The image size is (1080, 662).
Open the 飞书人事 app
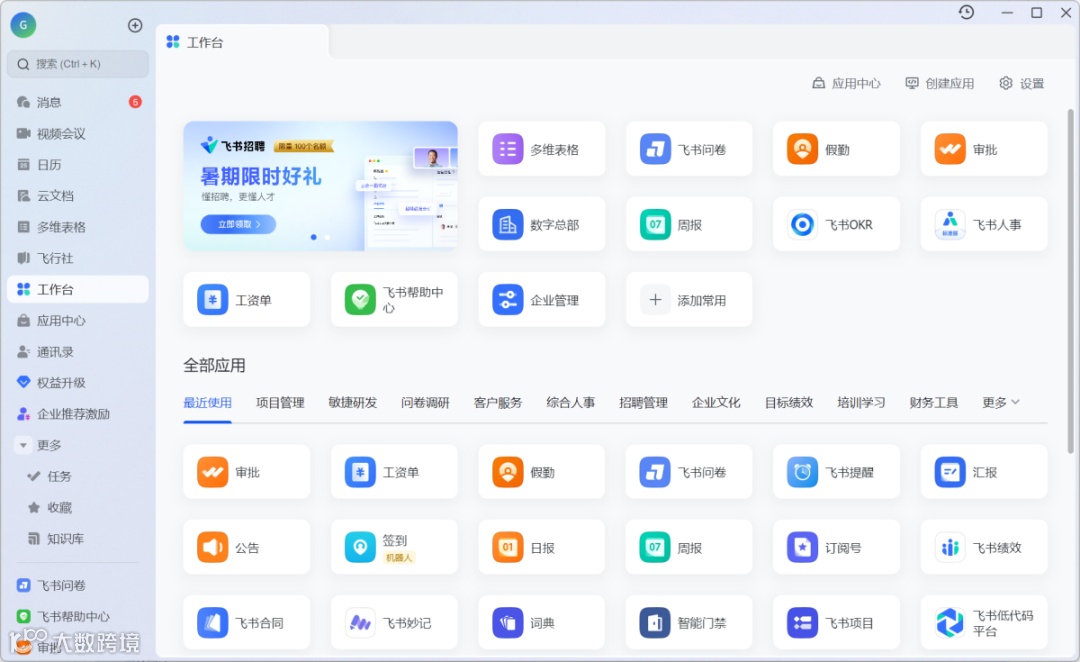(984, 225)
